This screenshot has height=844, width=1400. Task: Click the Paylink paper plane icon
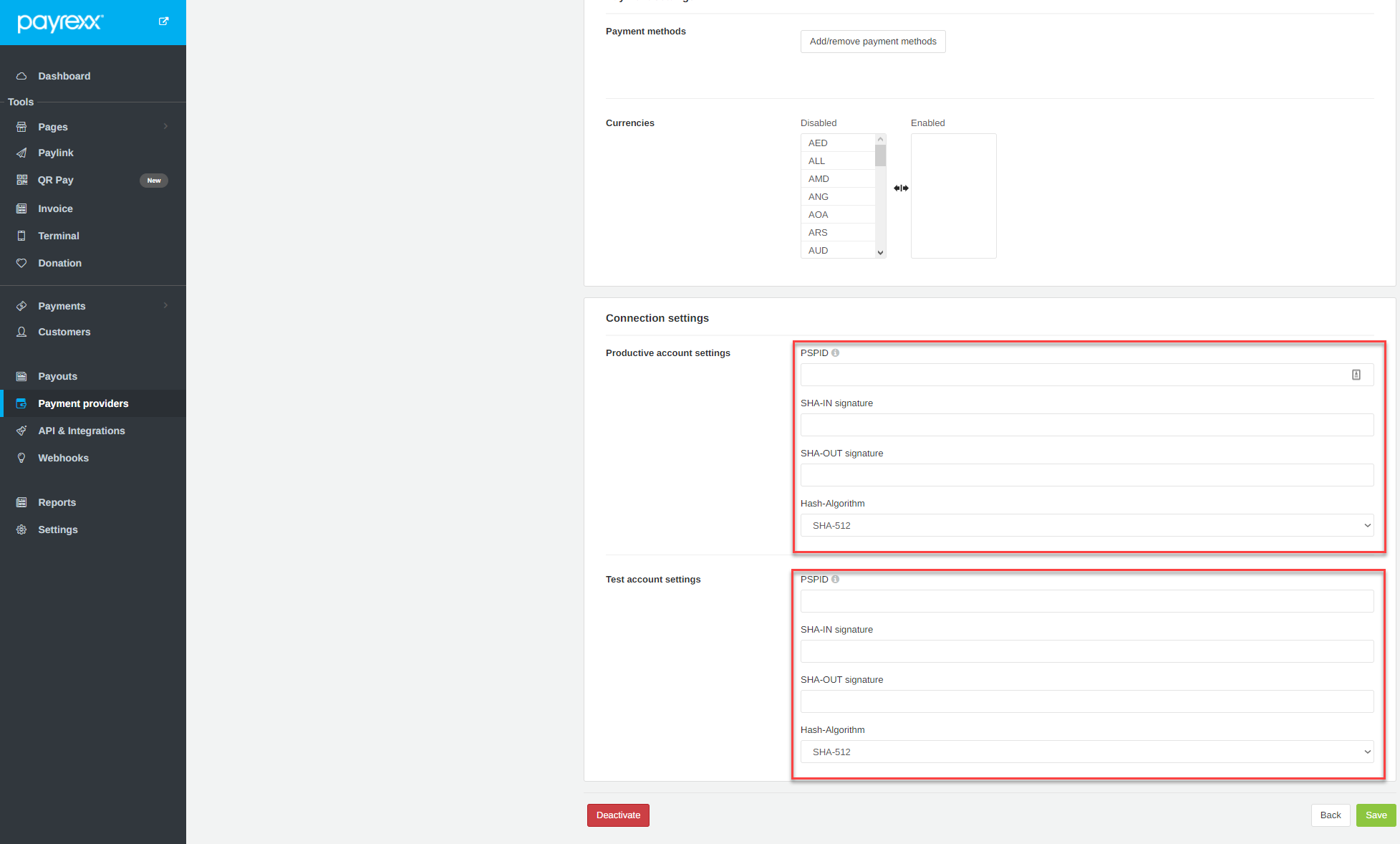(x=21, y=153)
